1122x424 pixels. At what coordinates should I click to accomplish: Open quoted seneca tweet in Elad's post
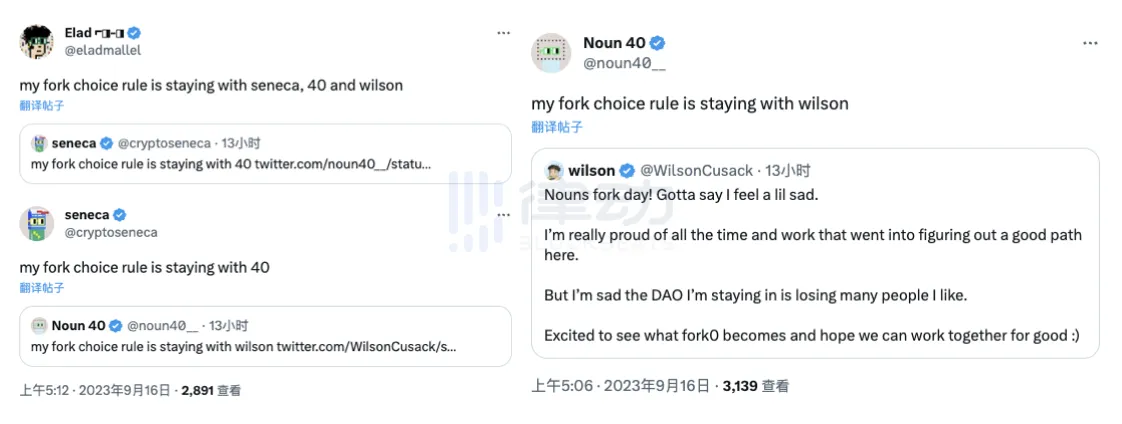(265, 154)
